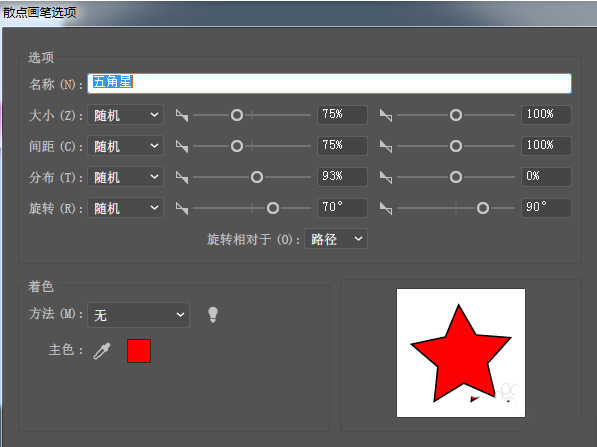Click the 散点画笔选项 dialog title bar

[x=298, y=13]
